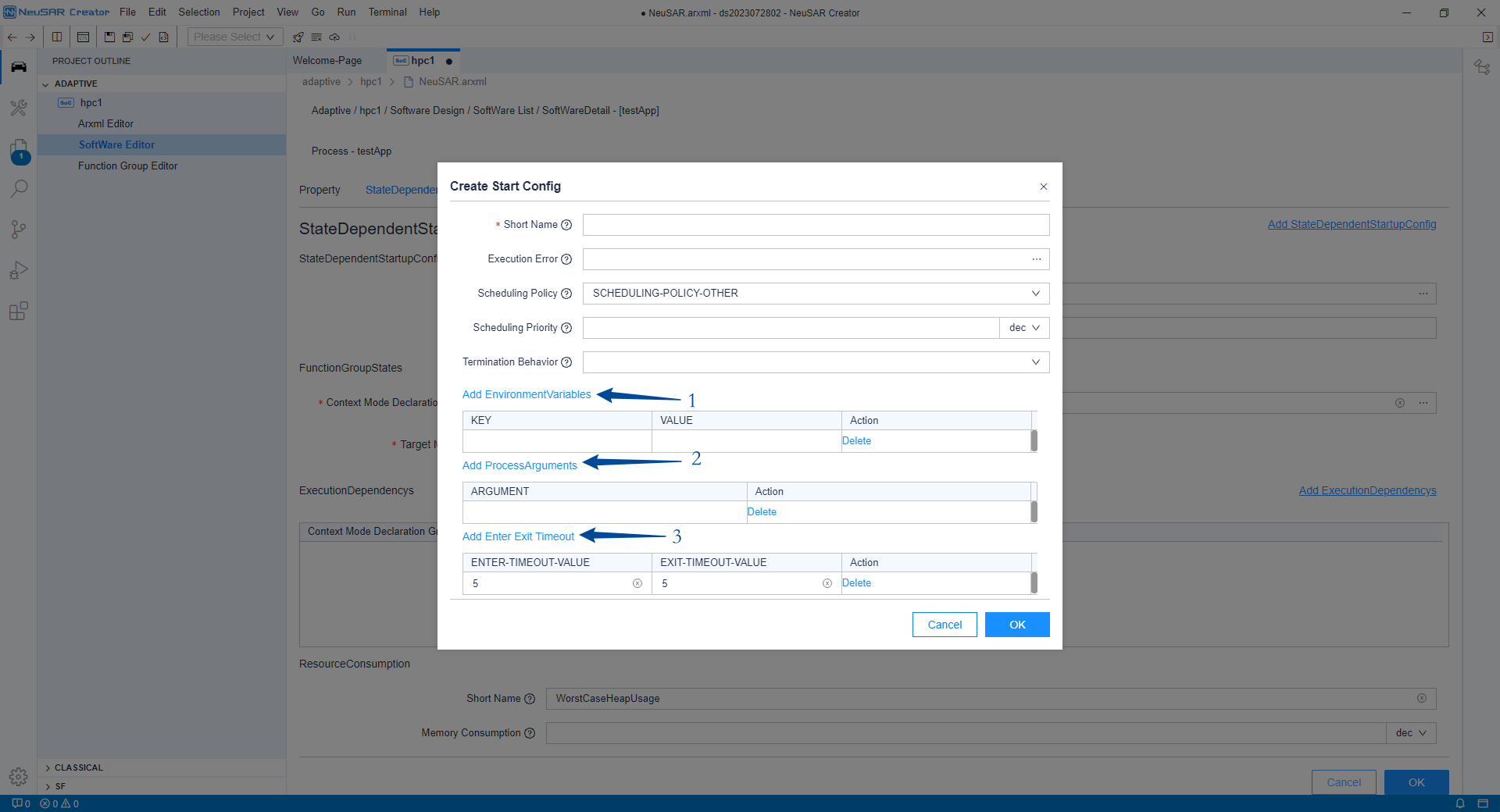Click Add EnvironmentVariables link

point(527,394)
